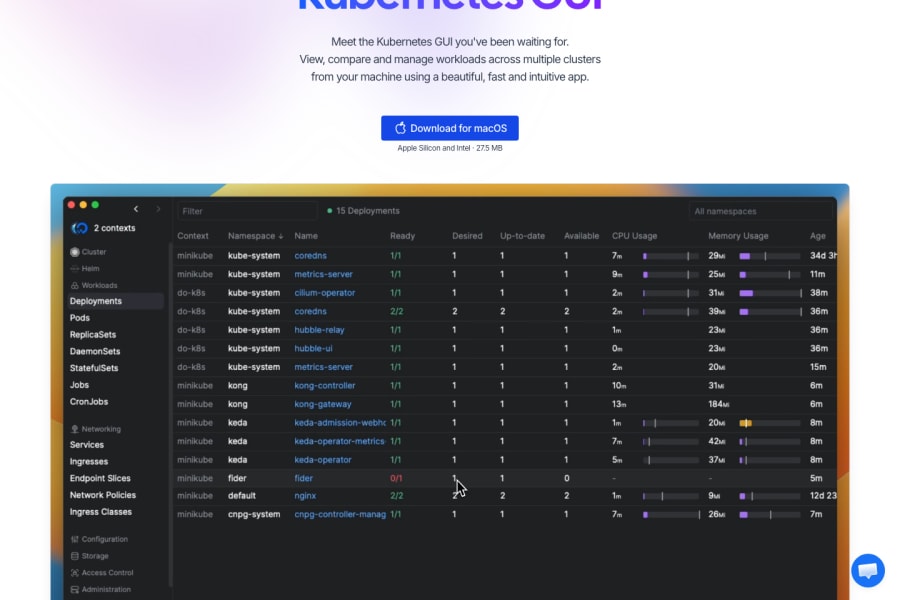The height and width of the screenshot is (600, 900).
Task: Open the live chat bubble
Action: [x=868, y=570]
